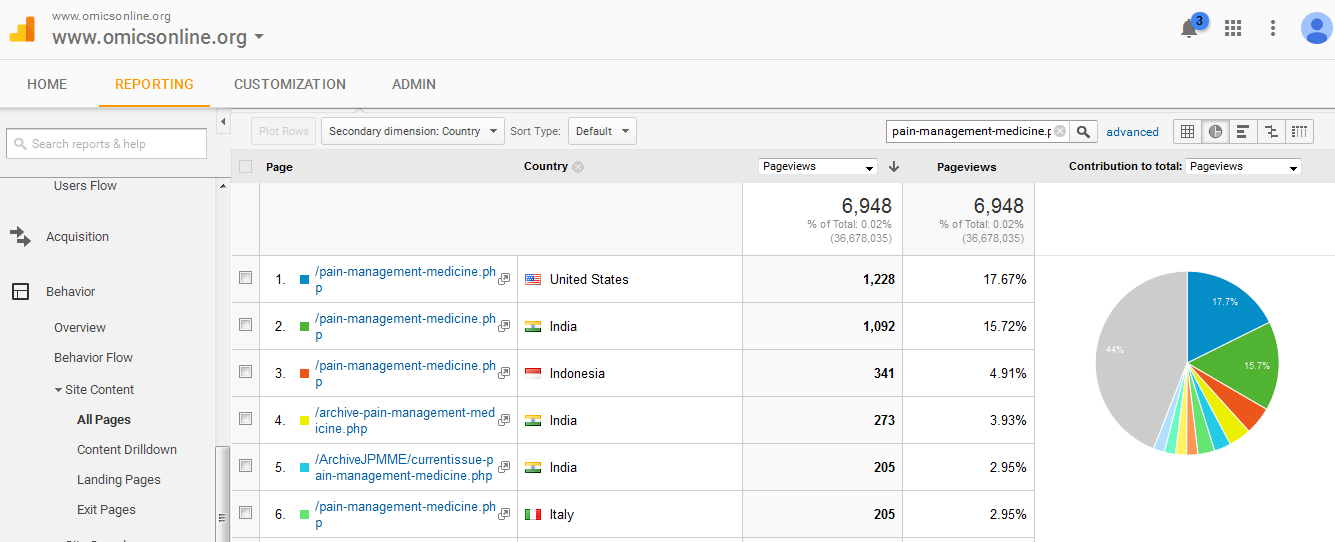
Task: Open the notifications bell icon
Action: [x=1189, y=28]
